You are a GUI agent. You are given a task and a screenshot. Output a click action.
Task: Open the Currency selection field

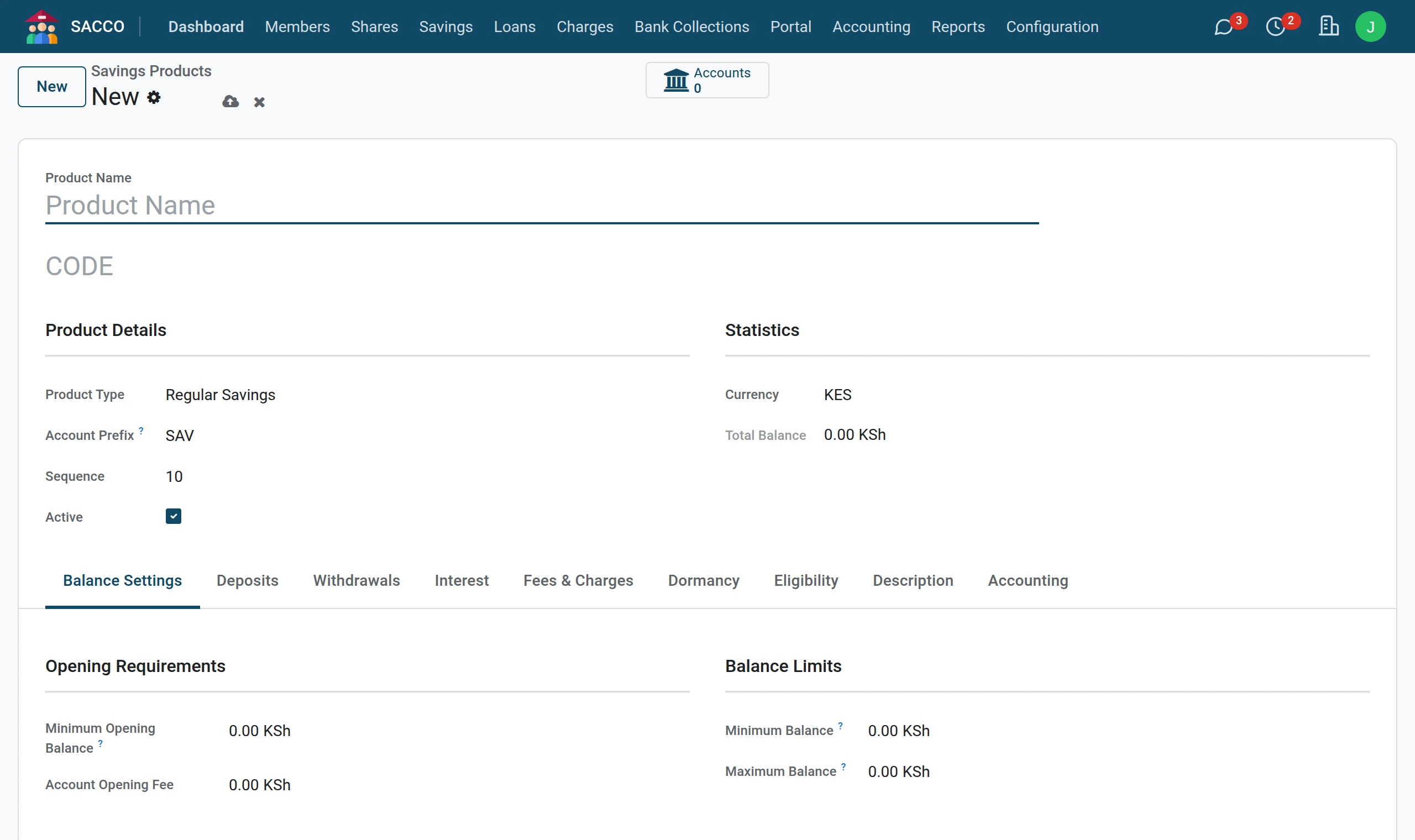1096,395
